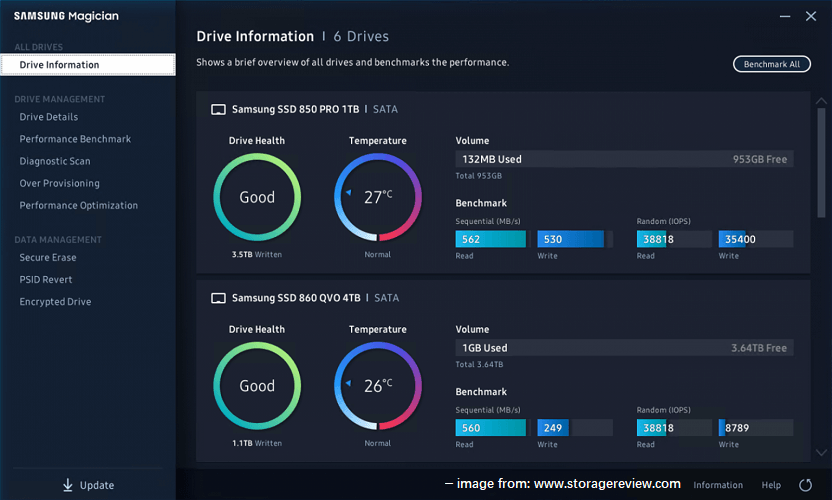Viewport: 832px width, 500px height.
Task: Click the 35400 random write bar
Action: click(756, 239)
